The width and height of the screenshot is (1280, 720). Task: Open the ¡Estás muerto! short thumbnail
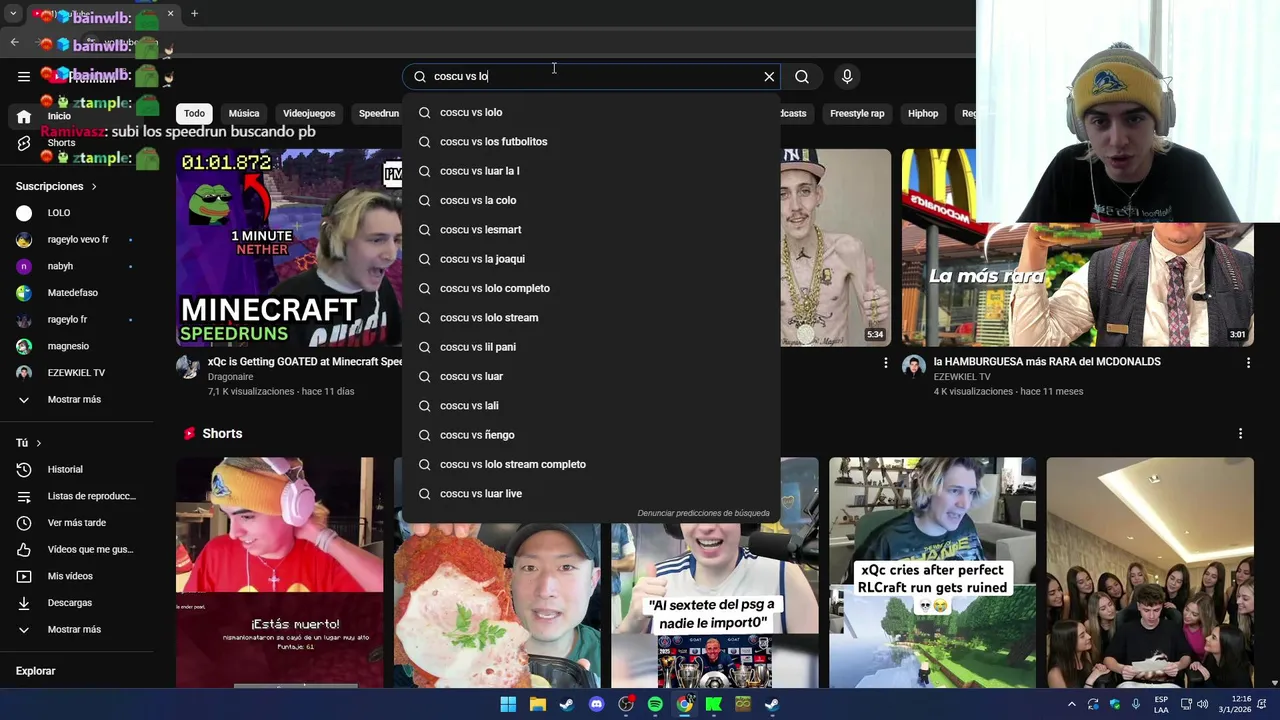pos(279,573)
